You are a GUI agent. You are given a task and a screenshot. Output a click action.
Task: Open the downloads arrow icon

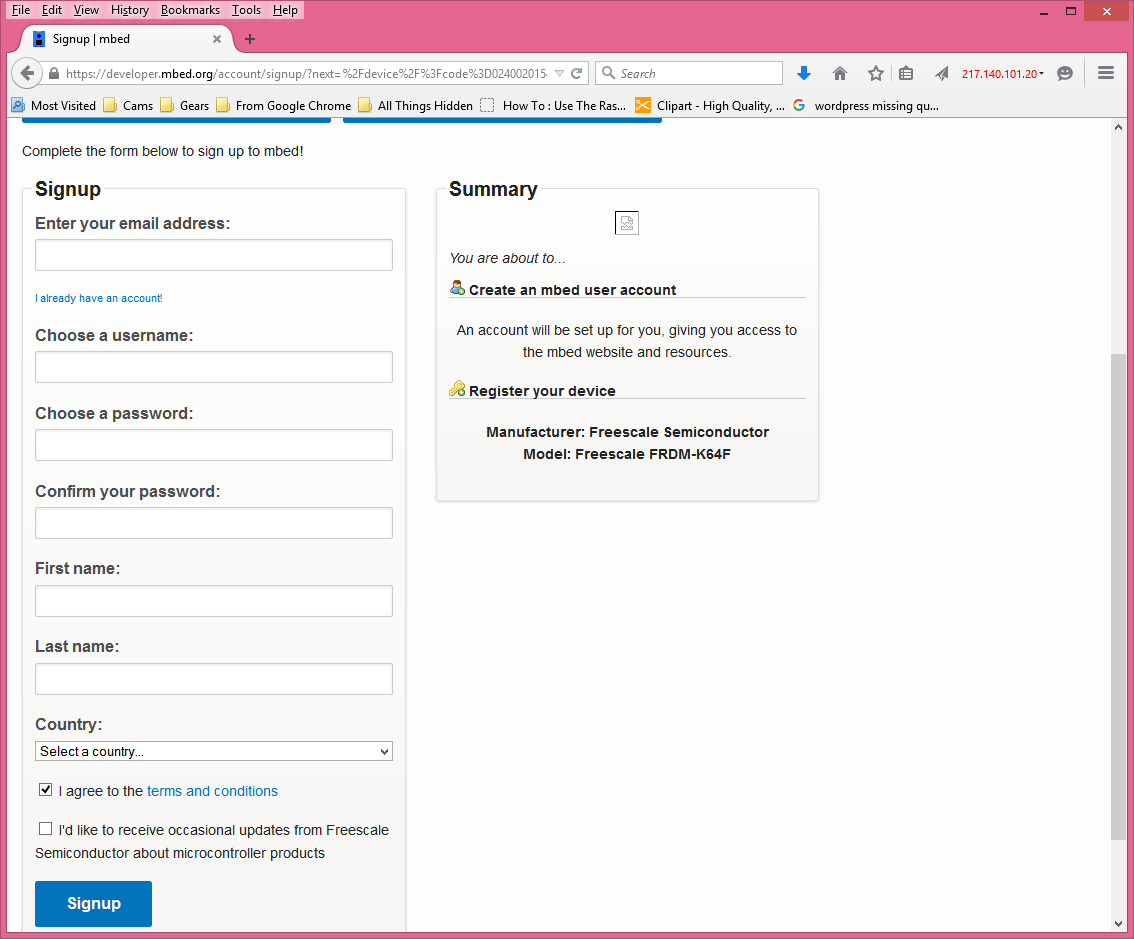803,73
